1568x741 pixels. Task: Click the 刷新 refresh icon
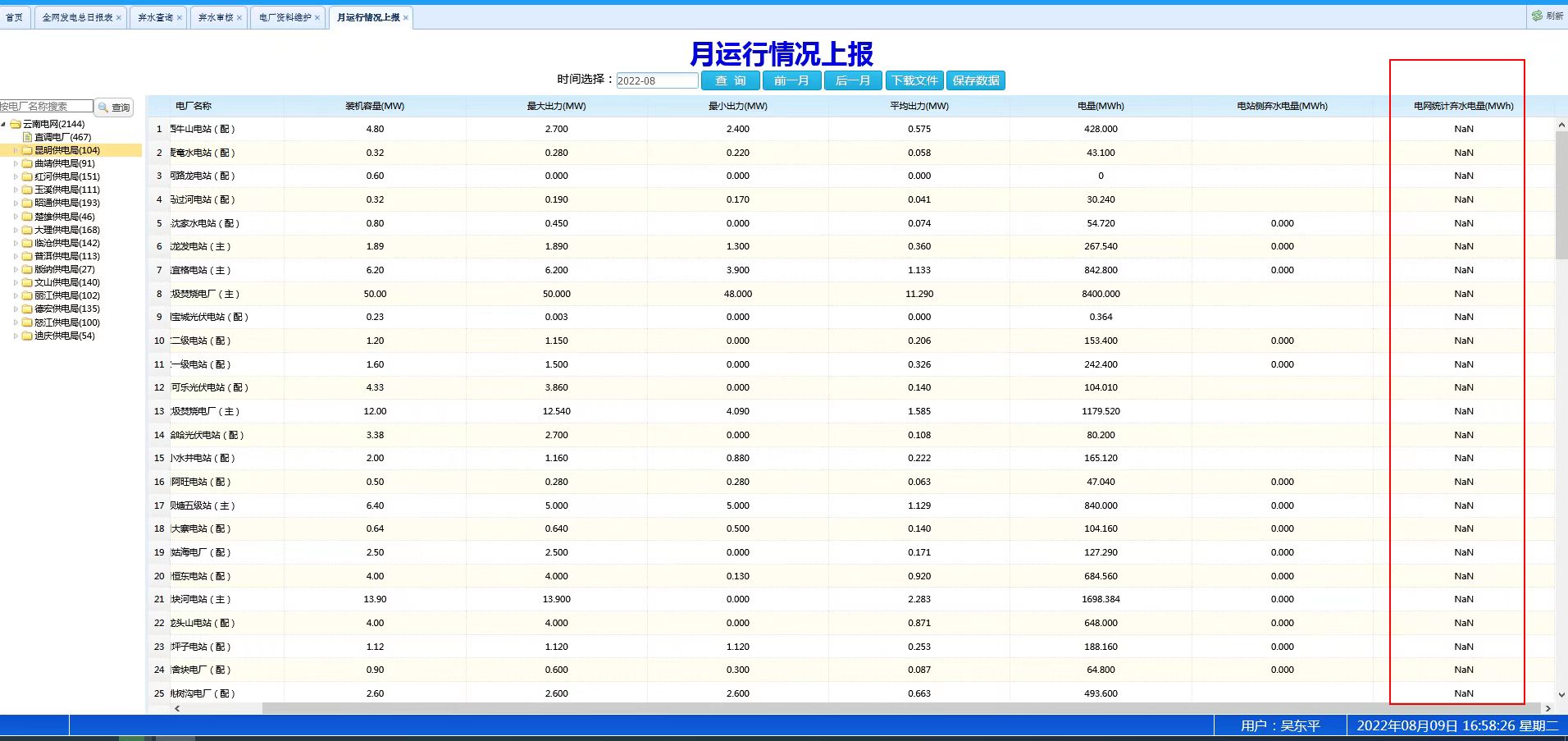[1537, 16]
